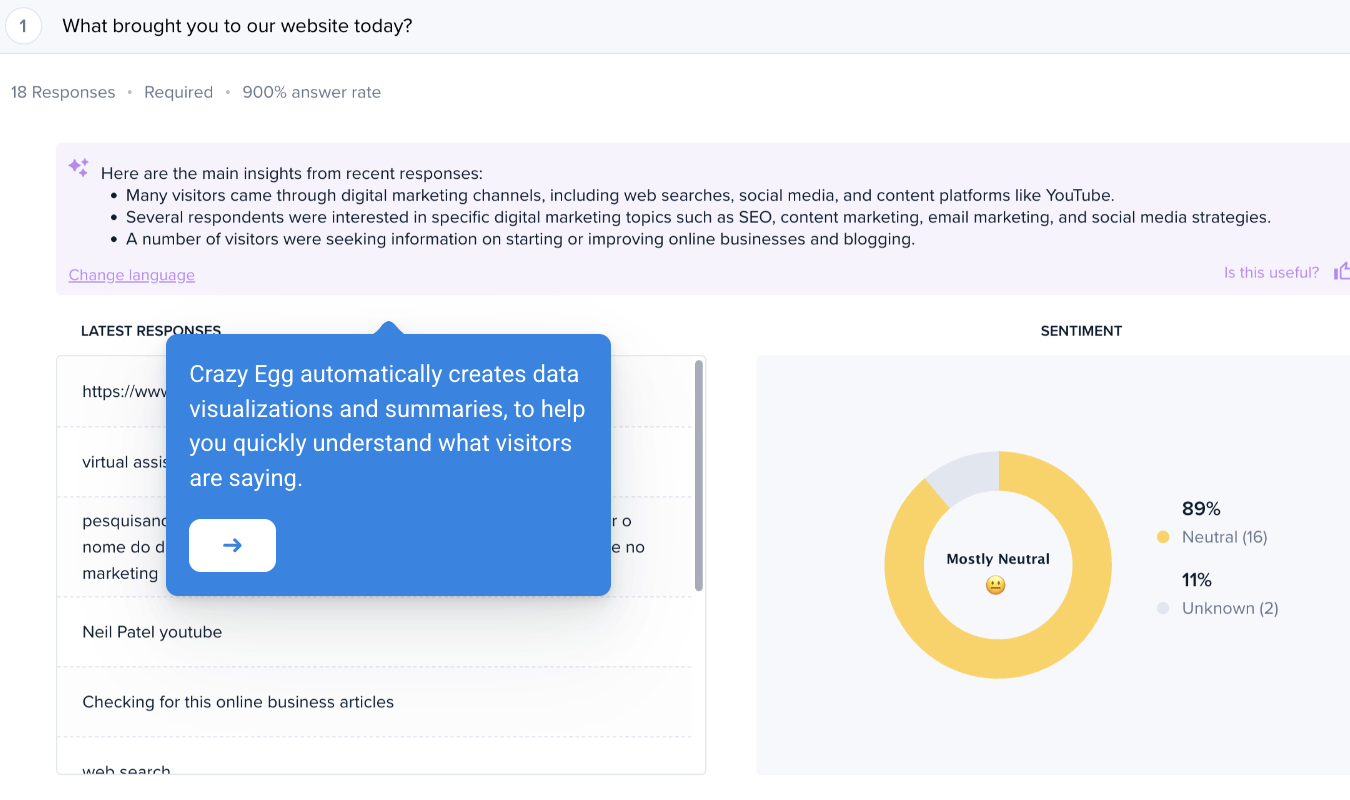The width and height of the screenshot is (1350, 800).
Task: Click the neutral face emoji in donut chart
Action: (995, 585)
